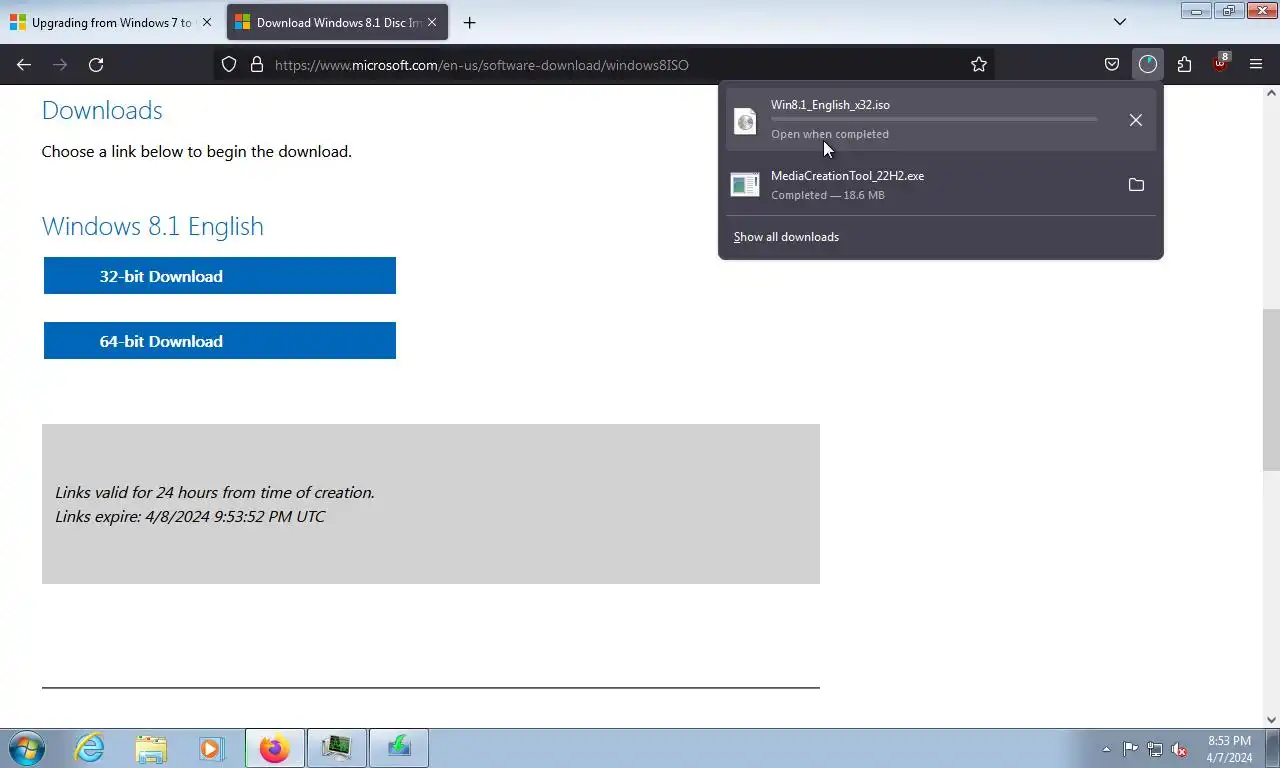Click the Downloads heading

[x=102, y=110]
